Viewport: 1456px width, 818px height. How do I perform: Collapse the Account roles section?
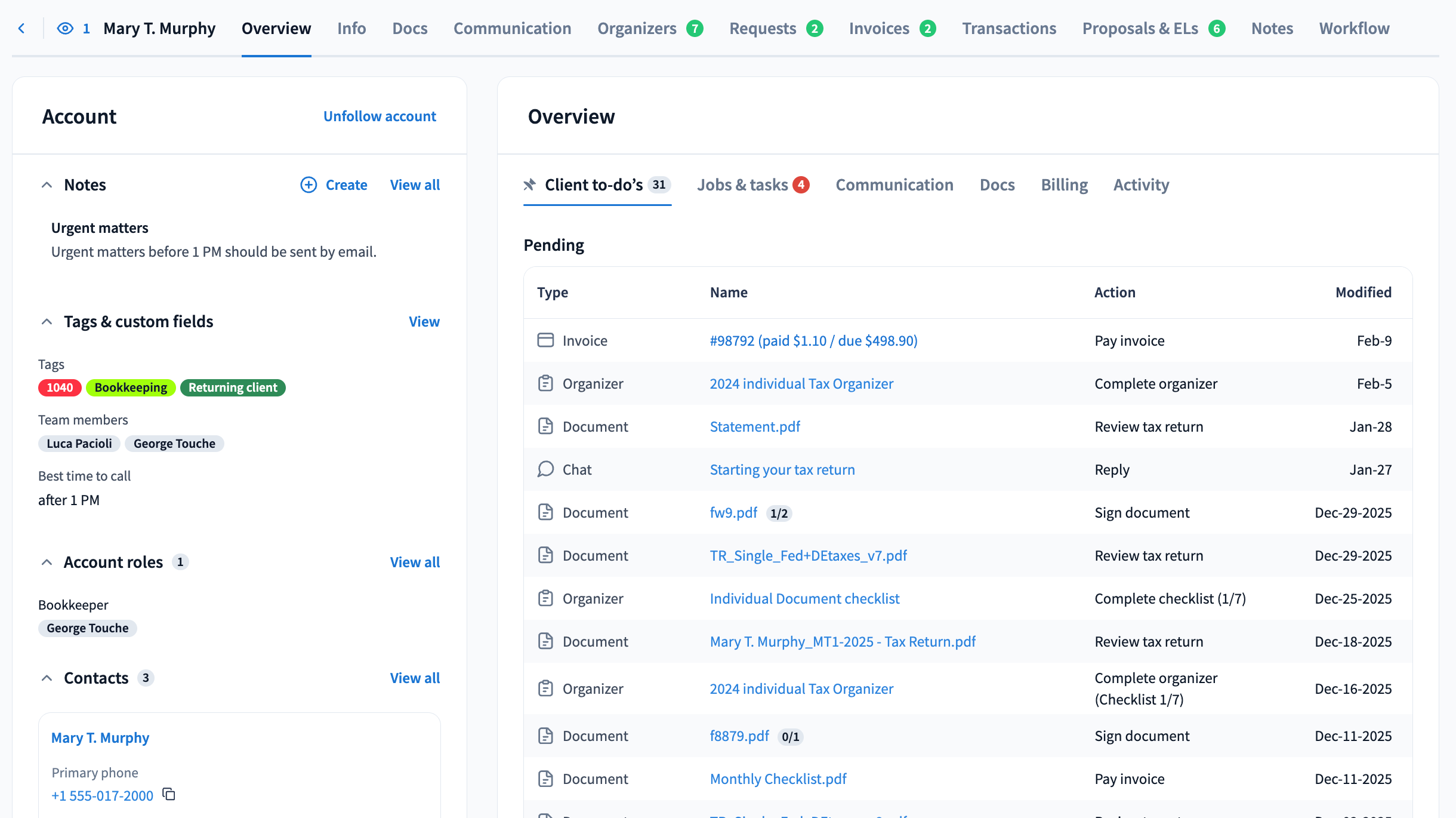[47, 562]
